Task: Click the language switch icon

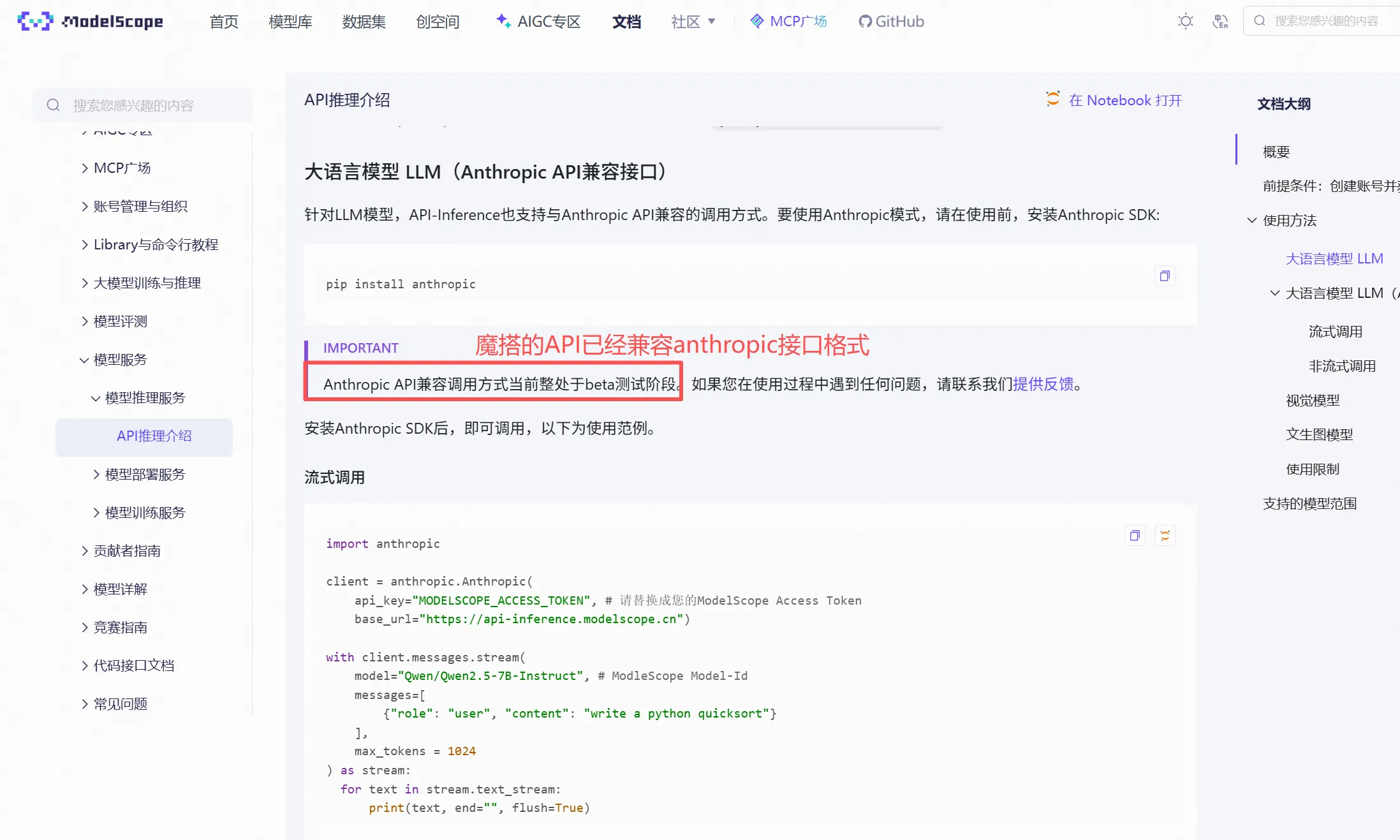Action: click(x=1219, y=21)
